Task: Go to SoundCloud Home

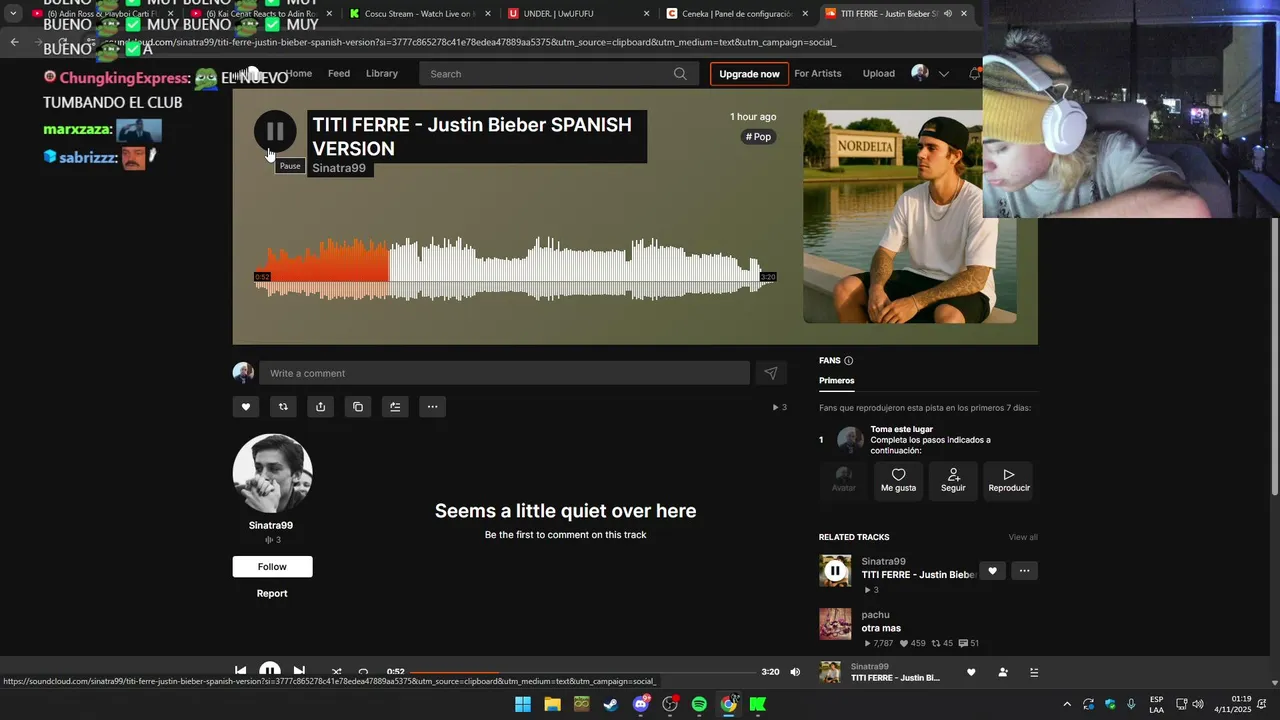Action: pos(300,73)
